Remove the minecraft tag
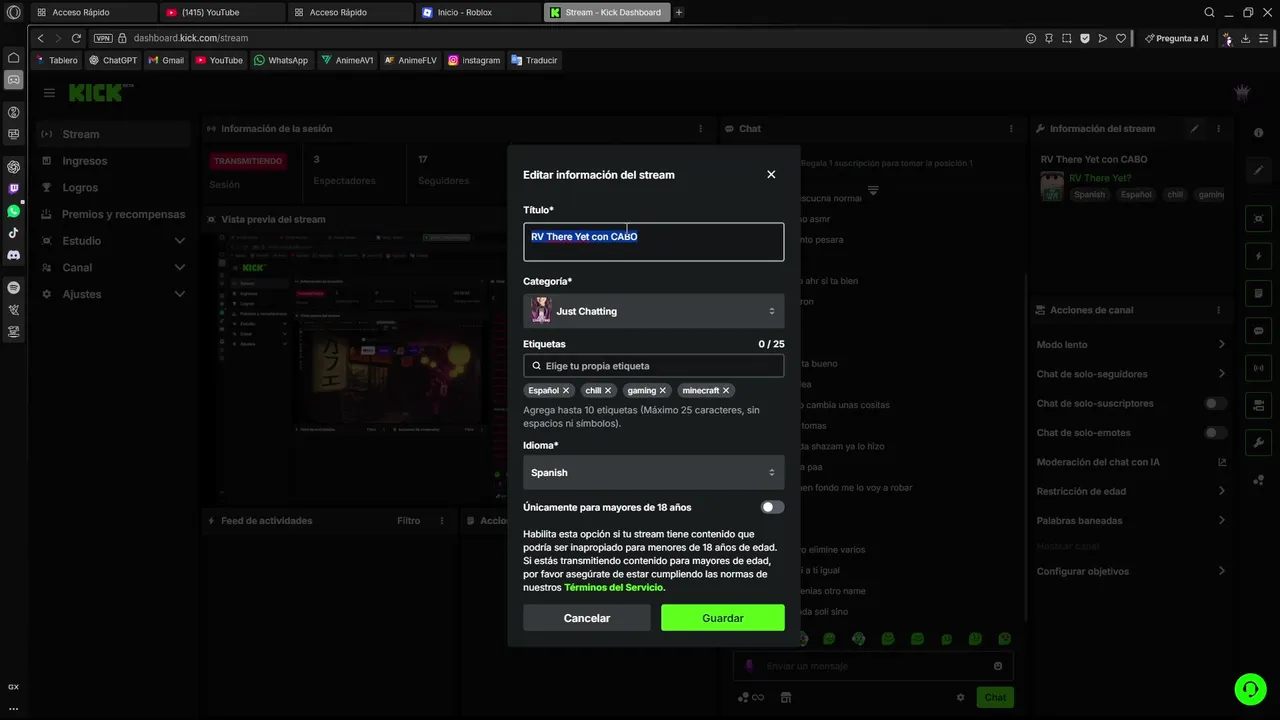Viewport: 1280px width, 720px height. click(x=726, y=391)
